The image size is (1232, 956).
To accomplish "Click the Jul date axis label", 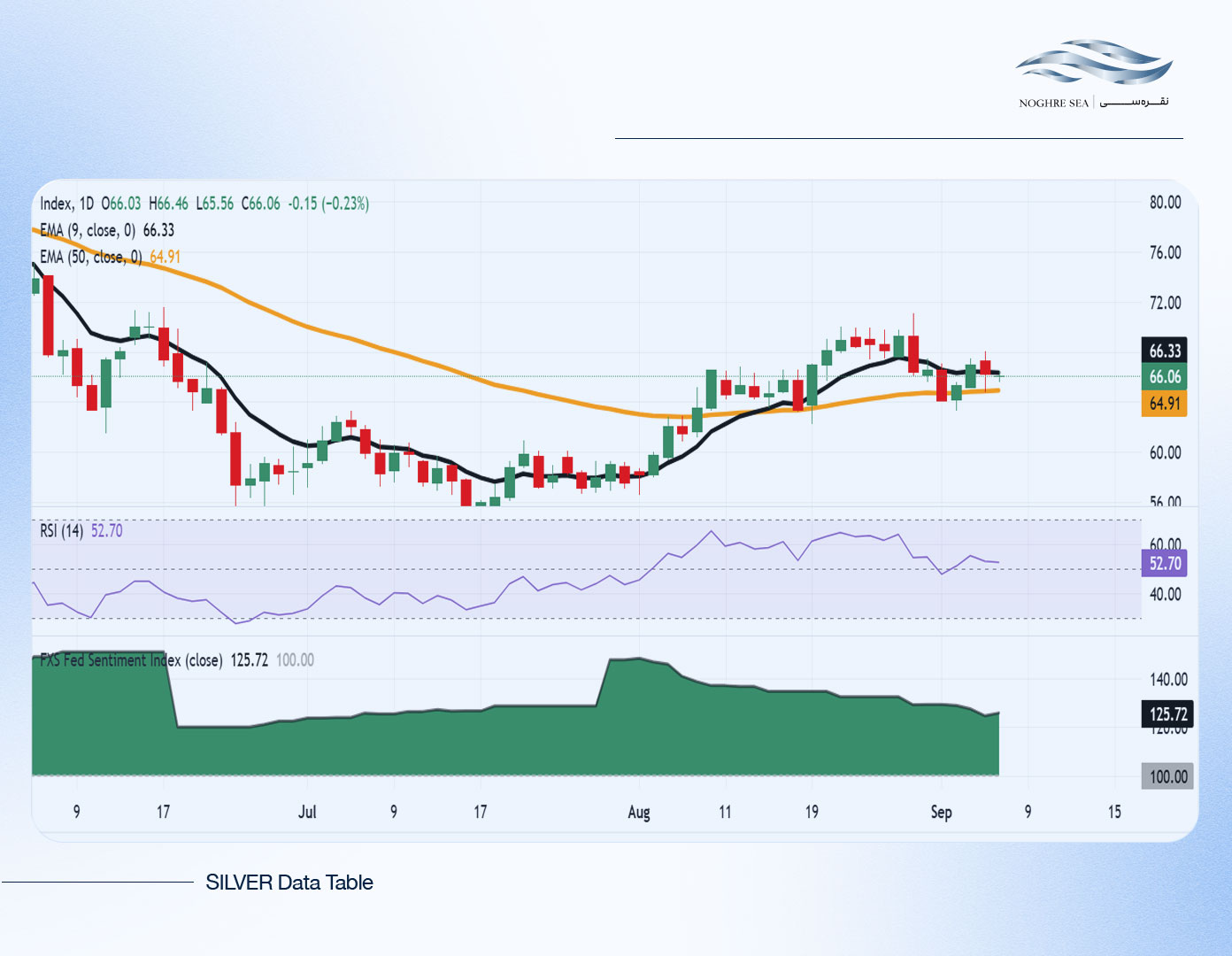I will click(x=307, y=812).
